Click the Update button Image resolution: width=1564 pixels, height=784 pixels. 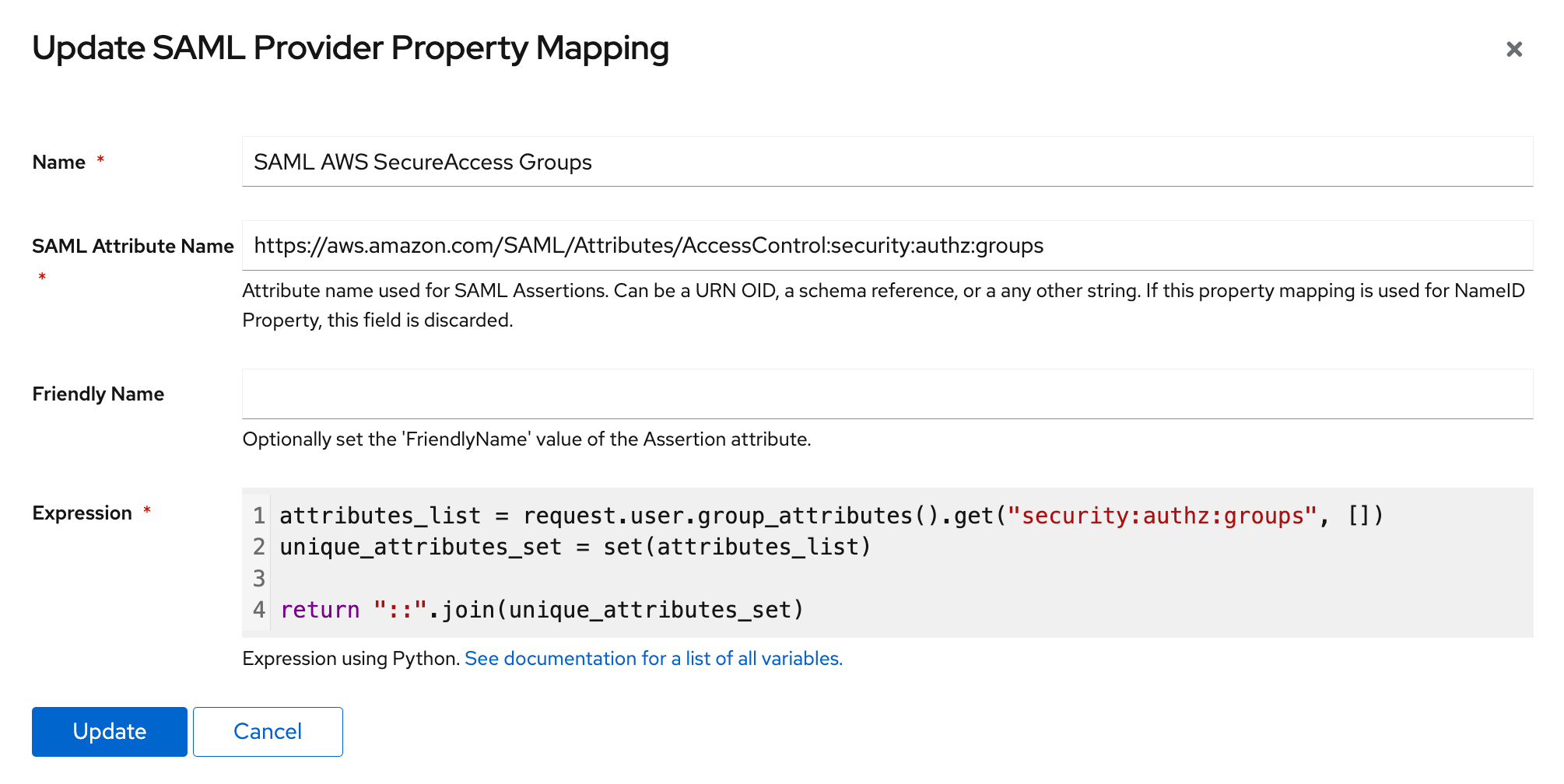coord(110,731)
